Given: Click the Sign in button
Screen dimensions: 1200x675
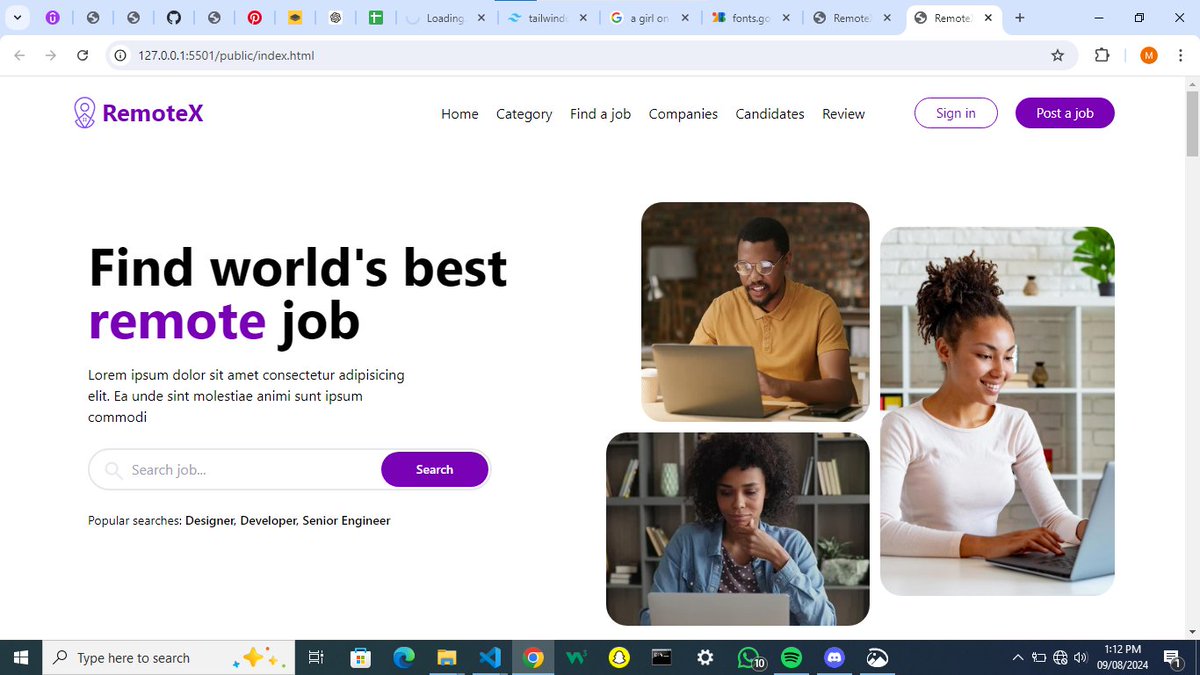Looking at the screenshot, I should point(956,113).
